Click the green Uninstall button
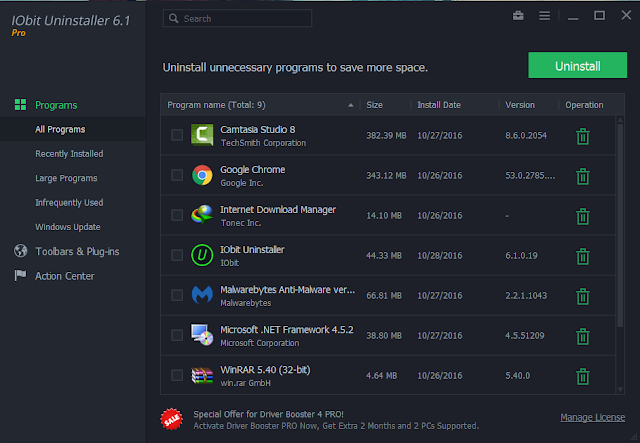 (x=578, y=65)
